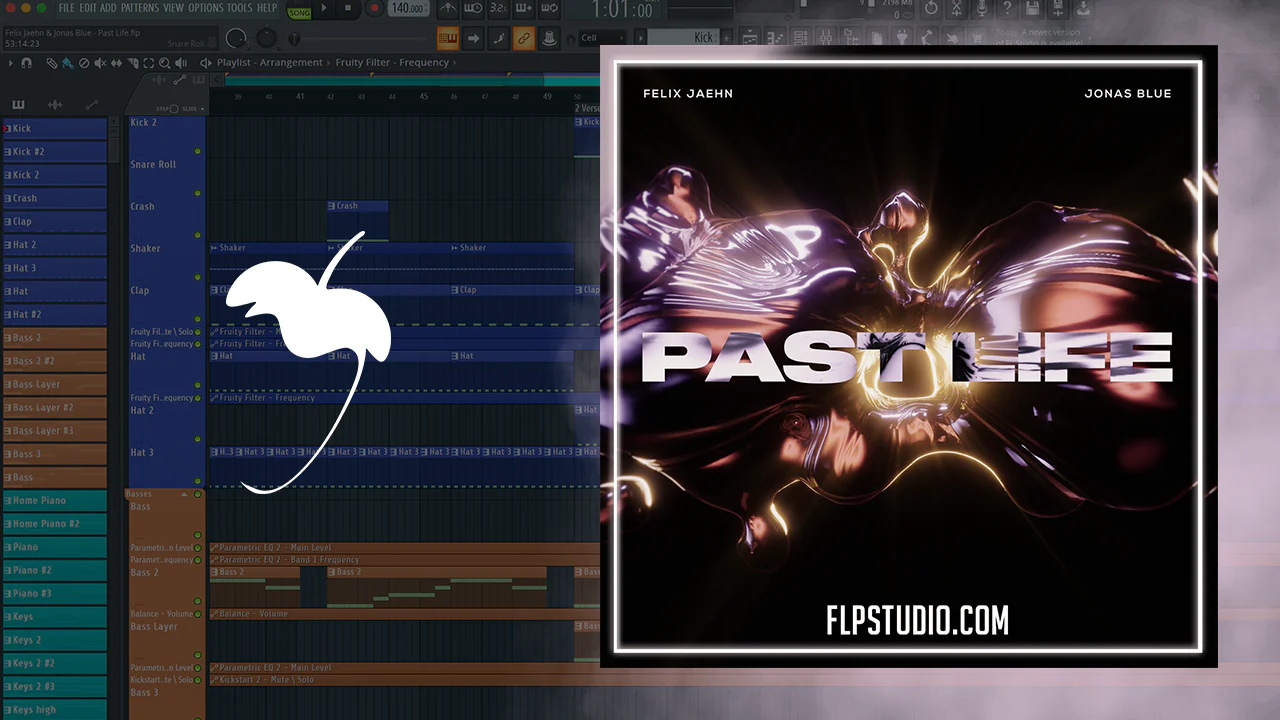
Task: Select the playlist Slip tool
Action: [x=116, y=63]
